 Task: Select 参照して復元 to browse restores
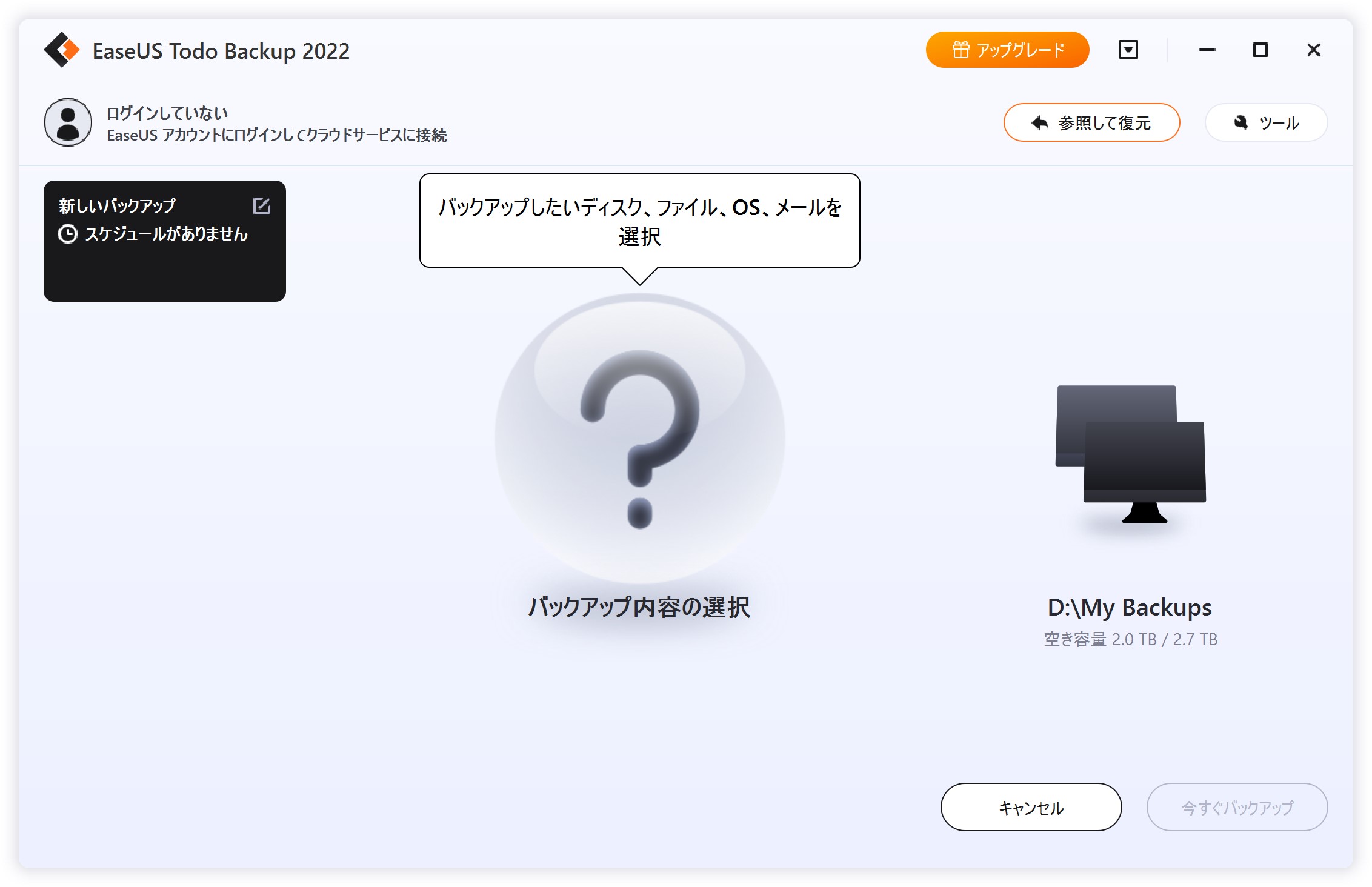click(1091, 122)
